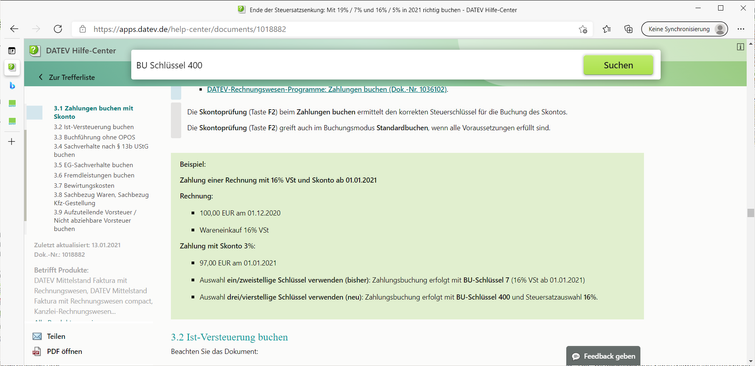
Task: Click the DATEV Hilfe-Center question-mark logo
Action: [x=34, y=50]
